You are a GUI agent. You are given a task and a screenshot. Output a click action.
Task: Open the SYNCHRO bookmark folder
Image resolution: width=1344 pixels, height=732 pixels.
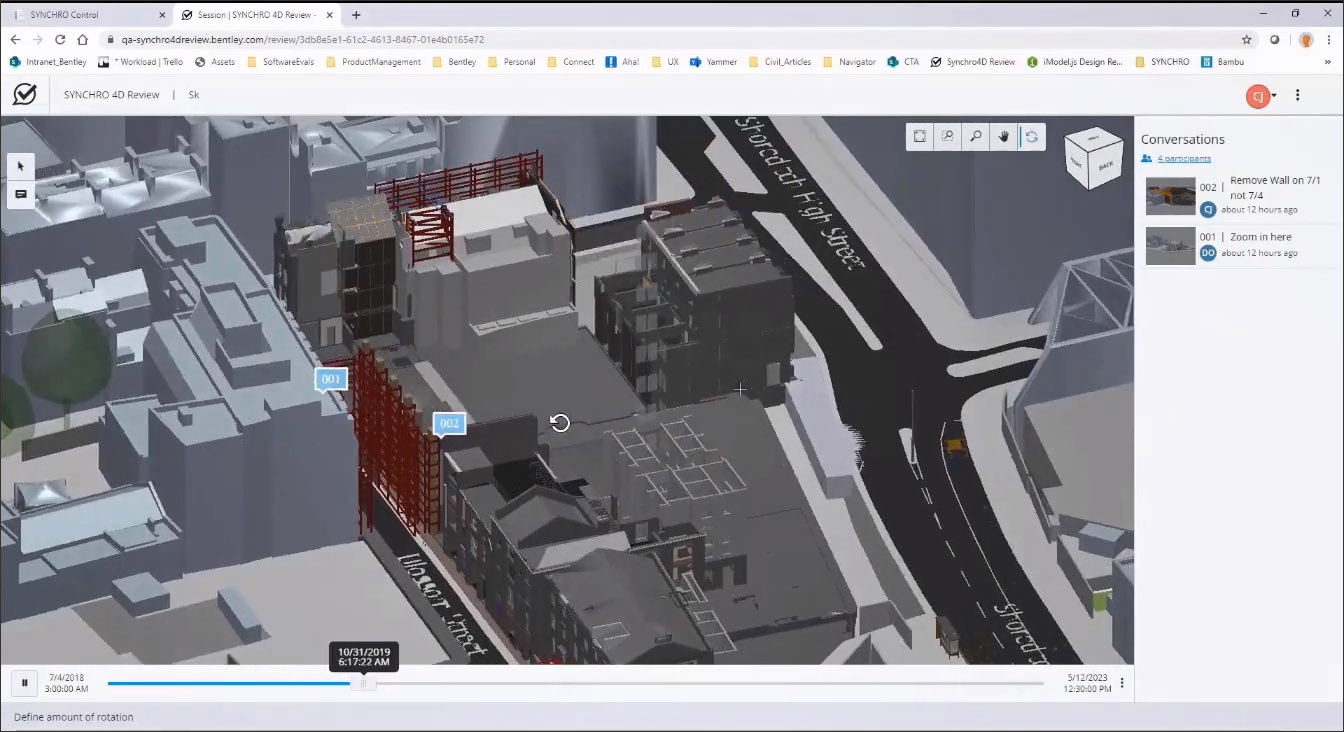1162,62
